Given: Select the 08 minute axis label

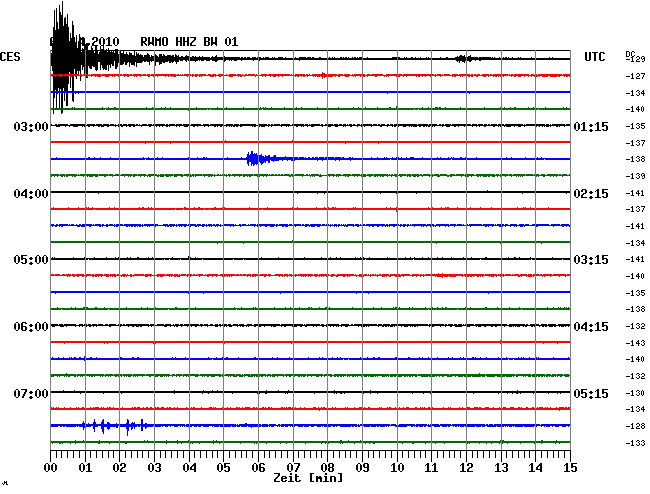Looking at the screenshot, I should point(327,468).
